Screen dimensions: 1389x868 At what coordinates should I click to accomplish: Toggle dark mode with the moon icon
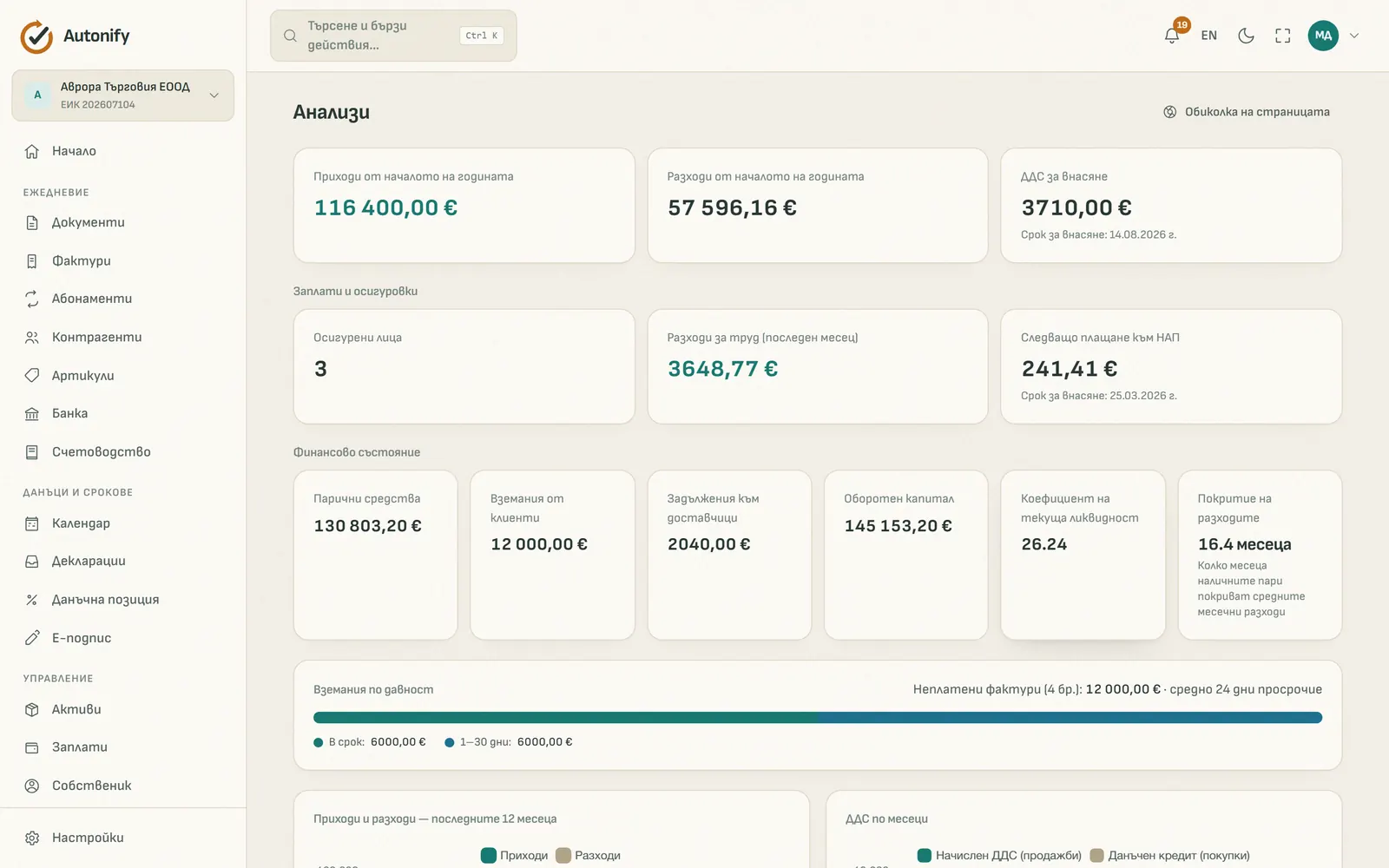click(x=1246, y=36)
